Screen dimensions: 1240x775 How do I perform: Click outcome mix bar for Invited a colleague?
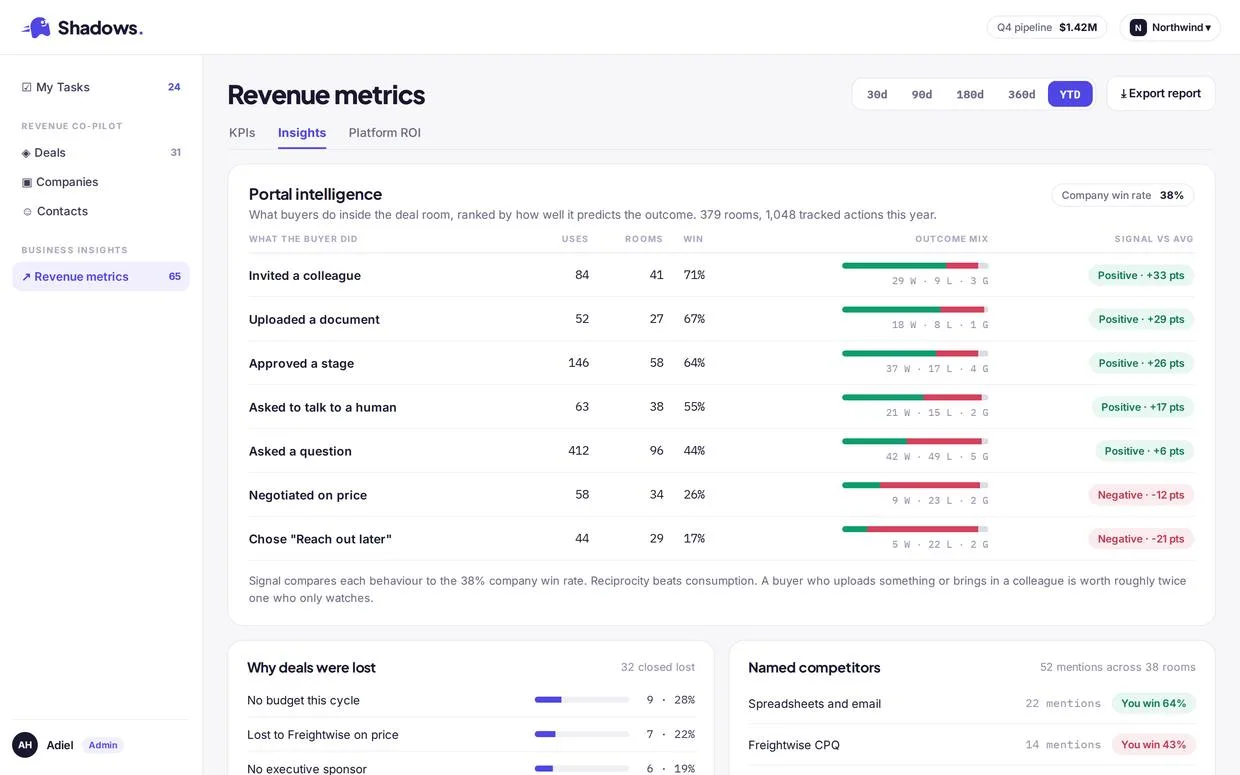915,266
